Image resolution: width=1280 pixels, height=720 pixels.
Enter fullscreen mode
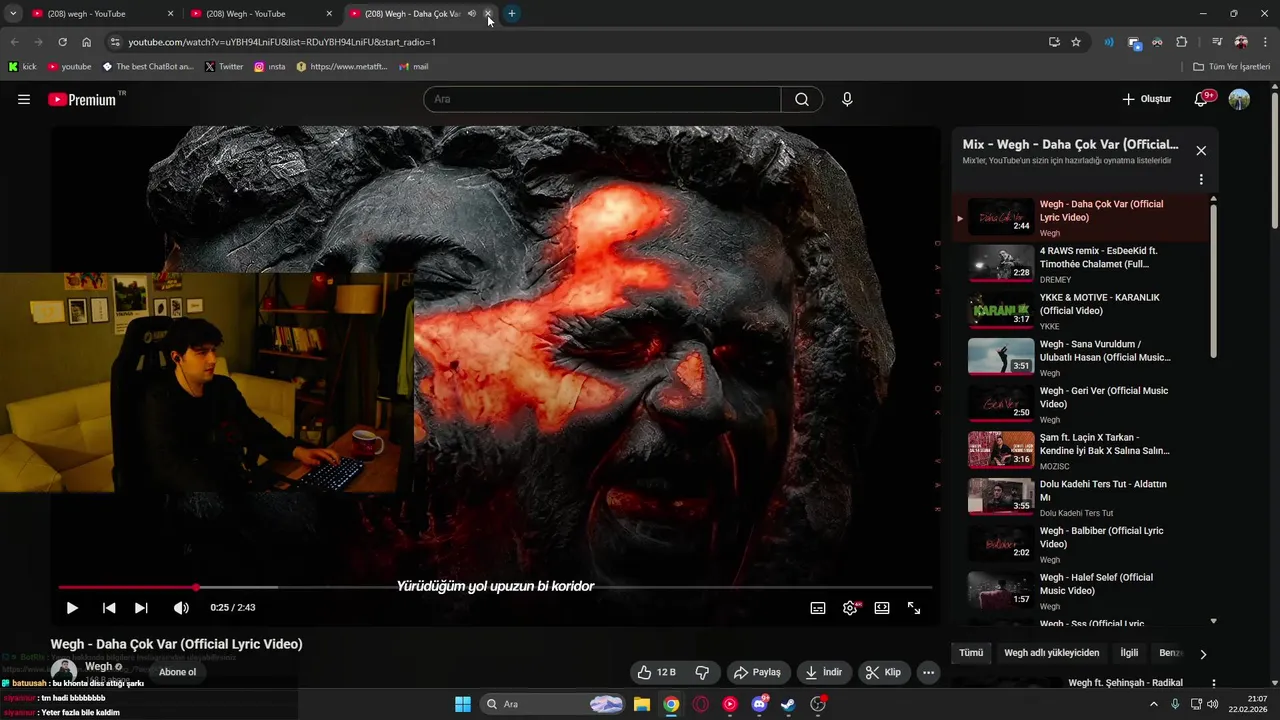click(914, 608)
